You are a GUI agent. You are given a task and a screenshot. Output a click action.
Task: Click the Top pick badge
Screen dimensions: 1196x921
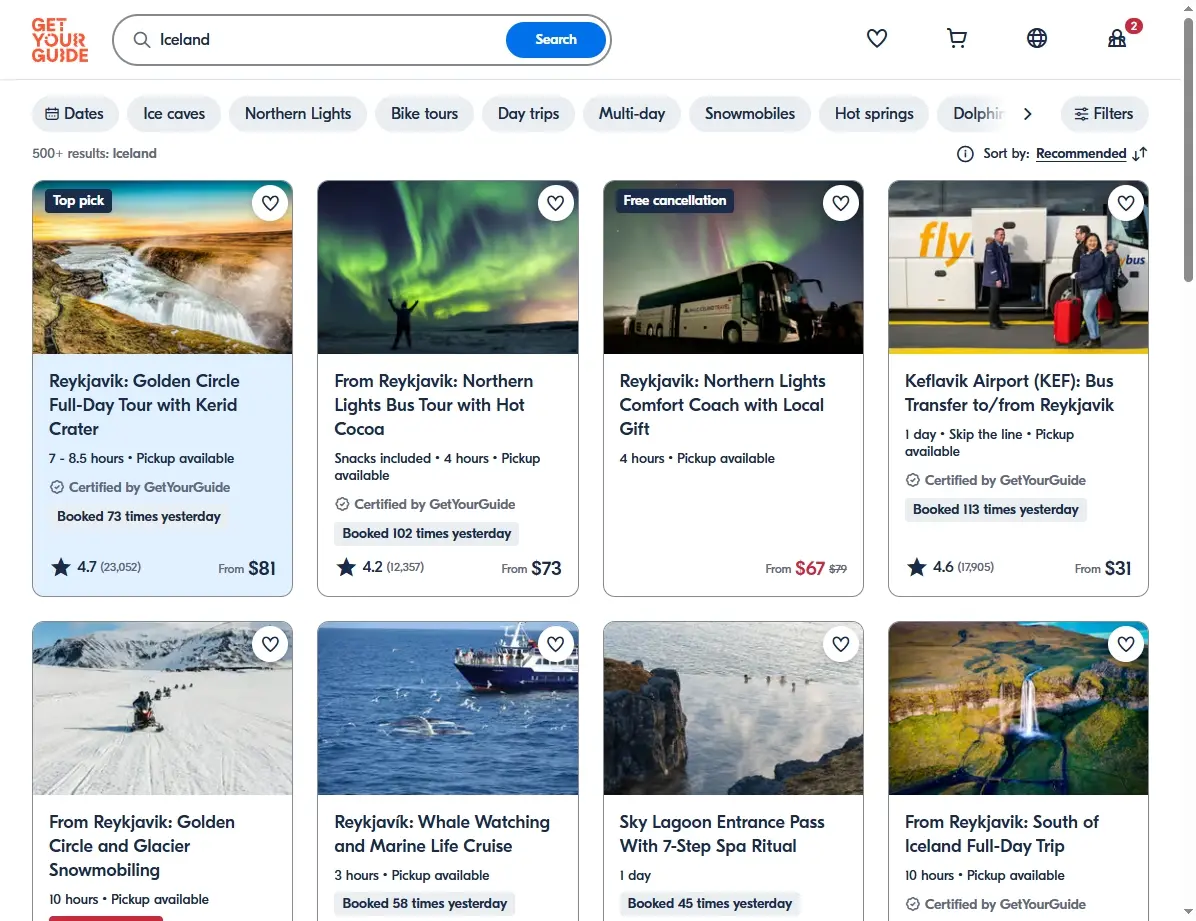(79, 201)
